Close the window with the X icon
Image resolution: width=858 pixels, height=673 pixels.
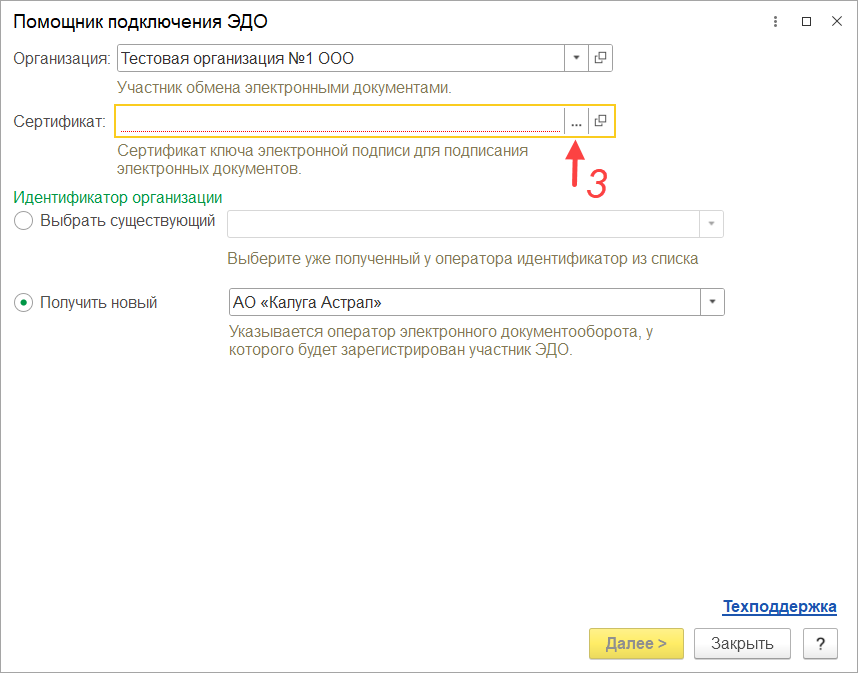click(x=836, y=21)
